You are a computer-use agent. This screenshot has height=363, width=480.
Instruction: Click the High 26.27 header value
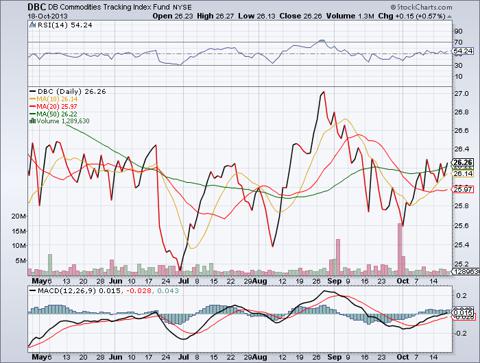tap(216, 16)
